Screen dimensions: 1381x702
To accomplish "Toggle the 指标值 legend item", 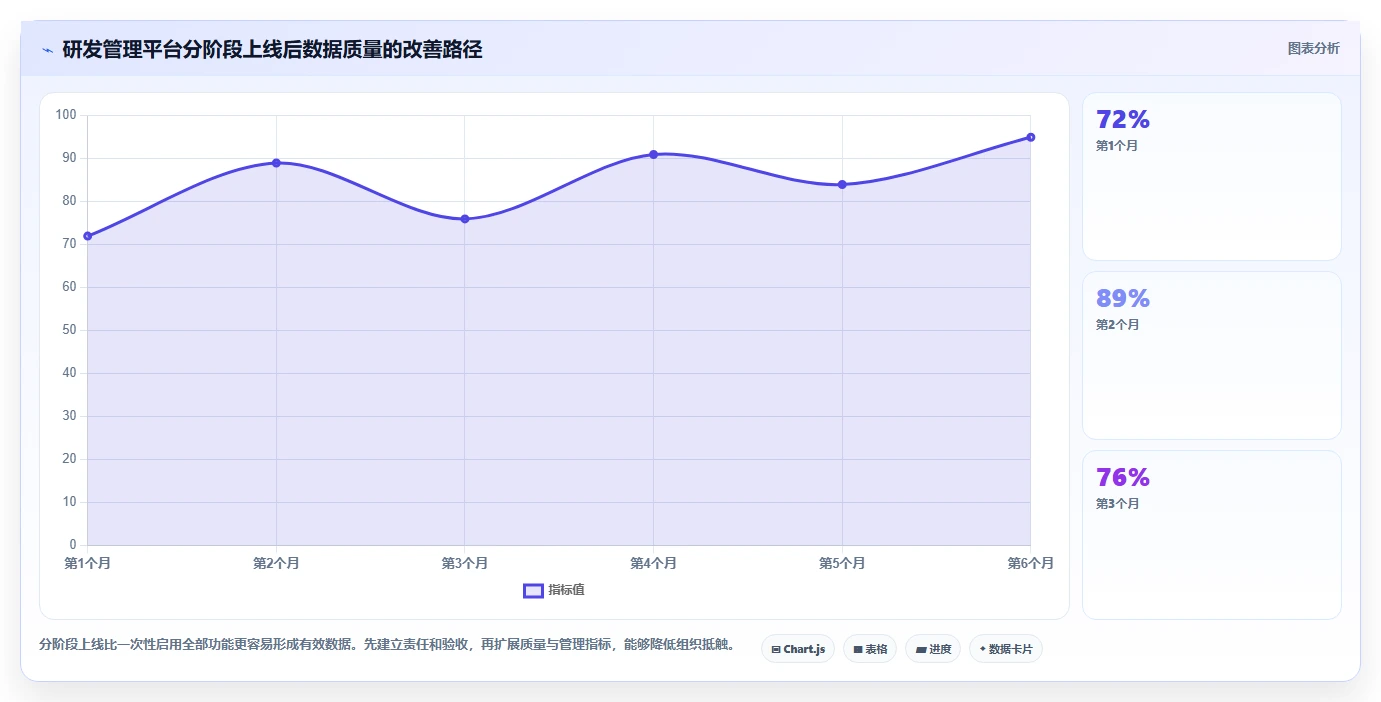I will pos(554,590).
